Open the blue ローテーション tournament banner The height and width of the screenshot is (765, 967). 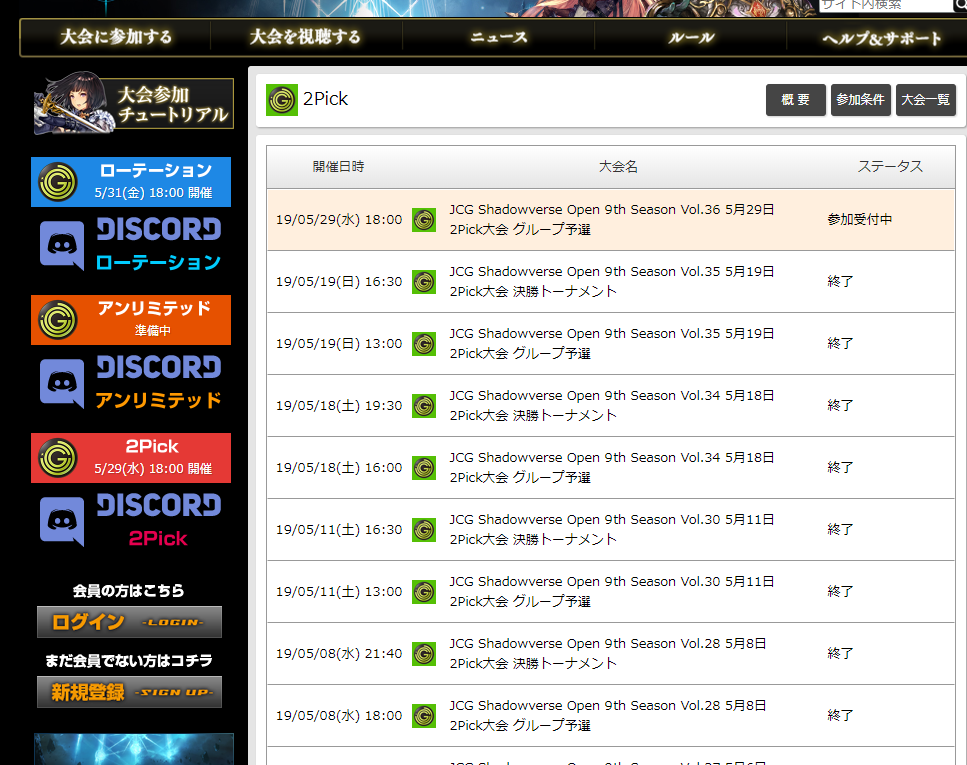pyautogui.click(x=131, y=182)
